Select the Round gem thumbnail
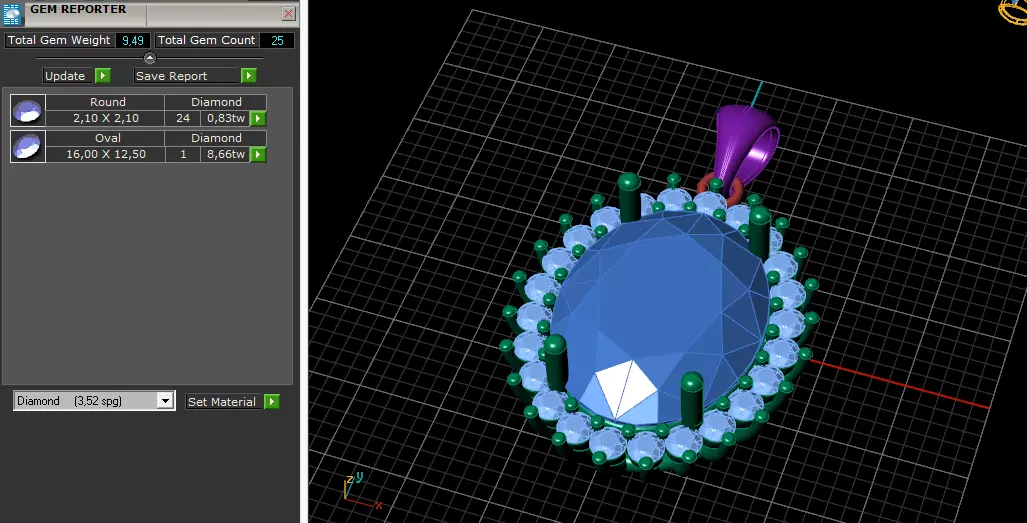This screenshot has width=1027, height=523. point(28,111)
